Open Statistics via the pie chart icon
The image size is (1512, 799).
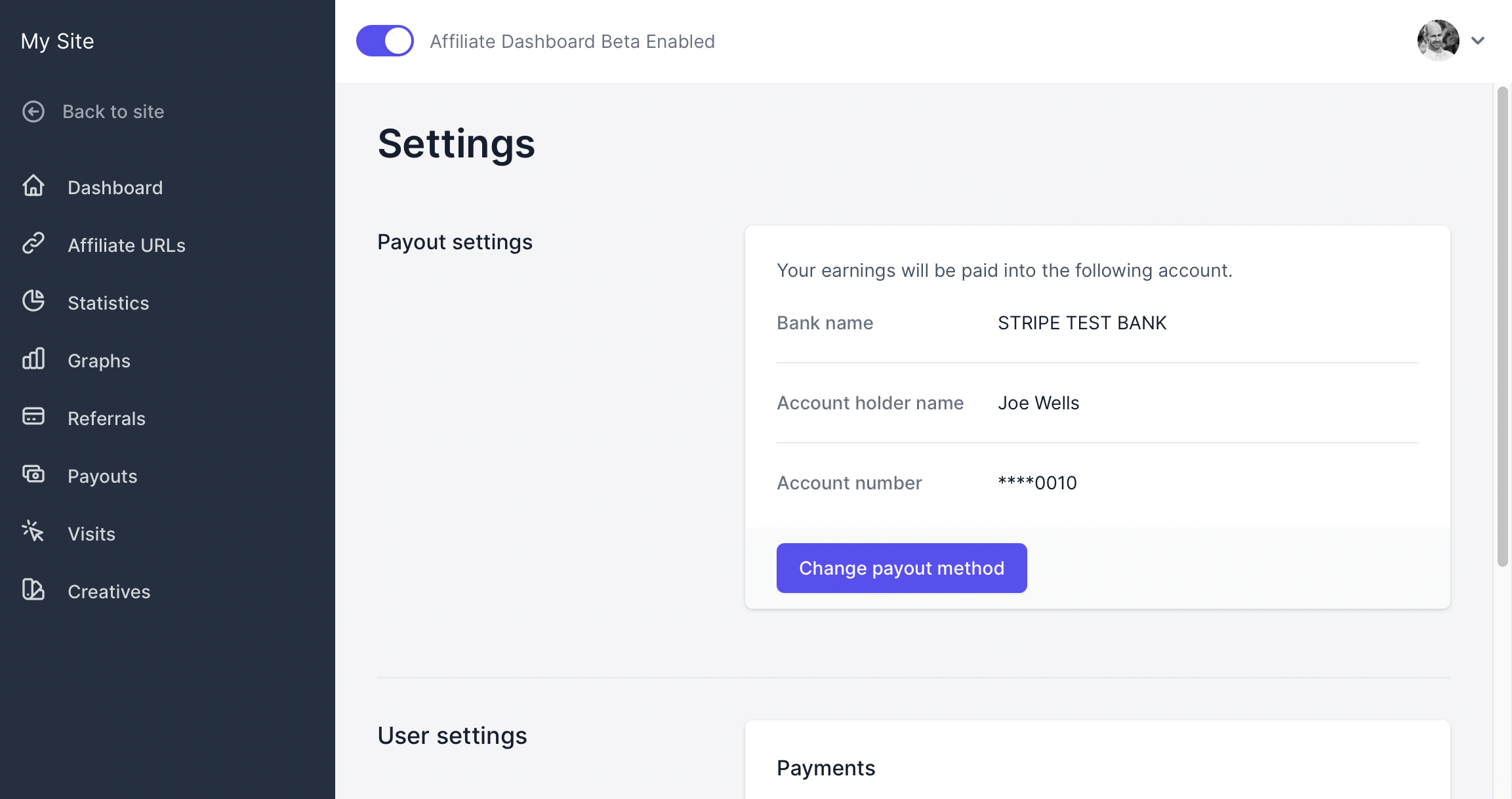[33, 301]
